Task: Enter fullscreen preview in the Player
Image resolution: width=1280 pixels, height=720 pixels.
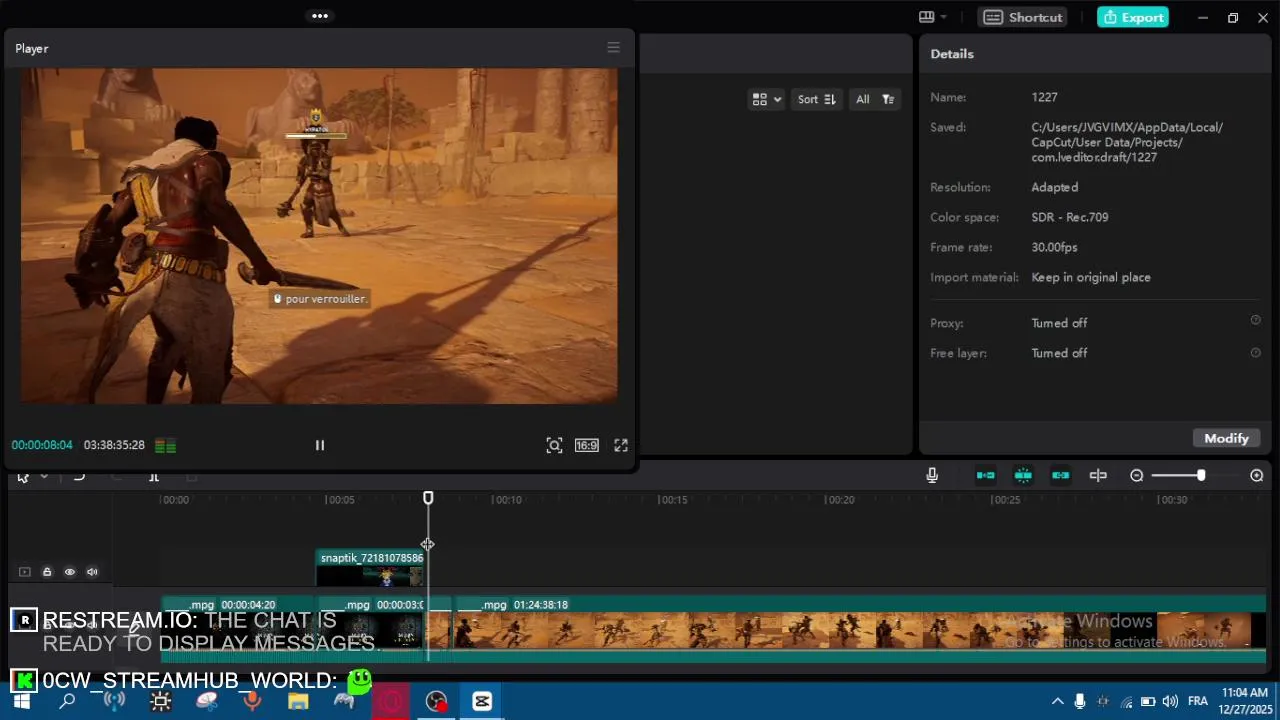Action: (x=621, y=445)
